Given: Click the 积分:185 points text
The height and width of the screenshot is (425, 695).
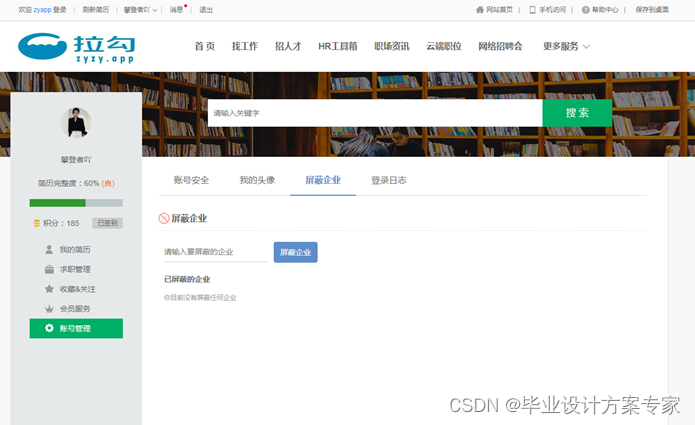Looking at the screenshot, I should 61,223.
